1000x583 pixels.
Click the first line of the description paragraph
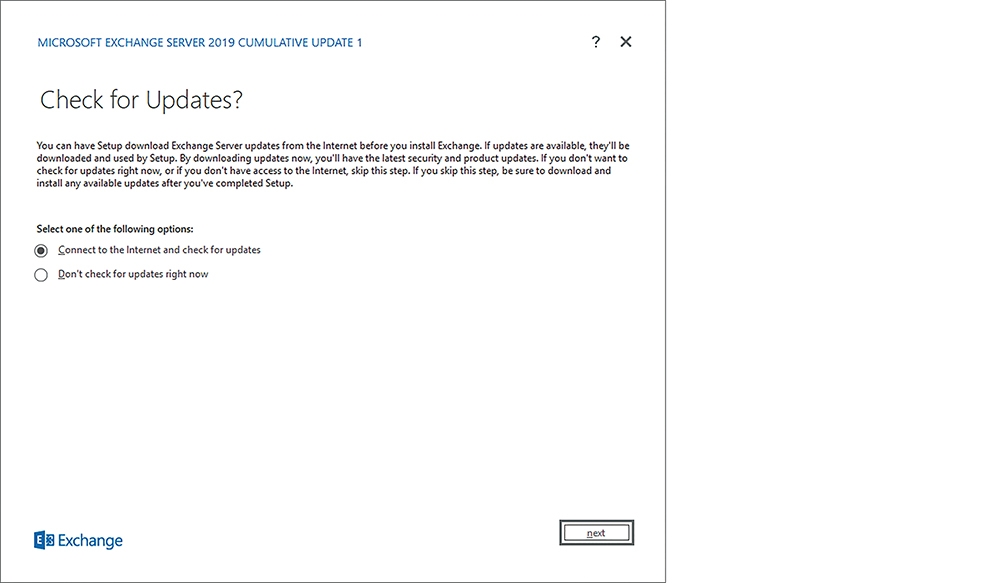[x=333, y=145]
